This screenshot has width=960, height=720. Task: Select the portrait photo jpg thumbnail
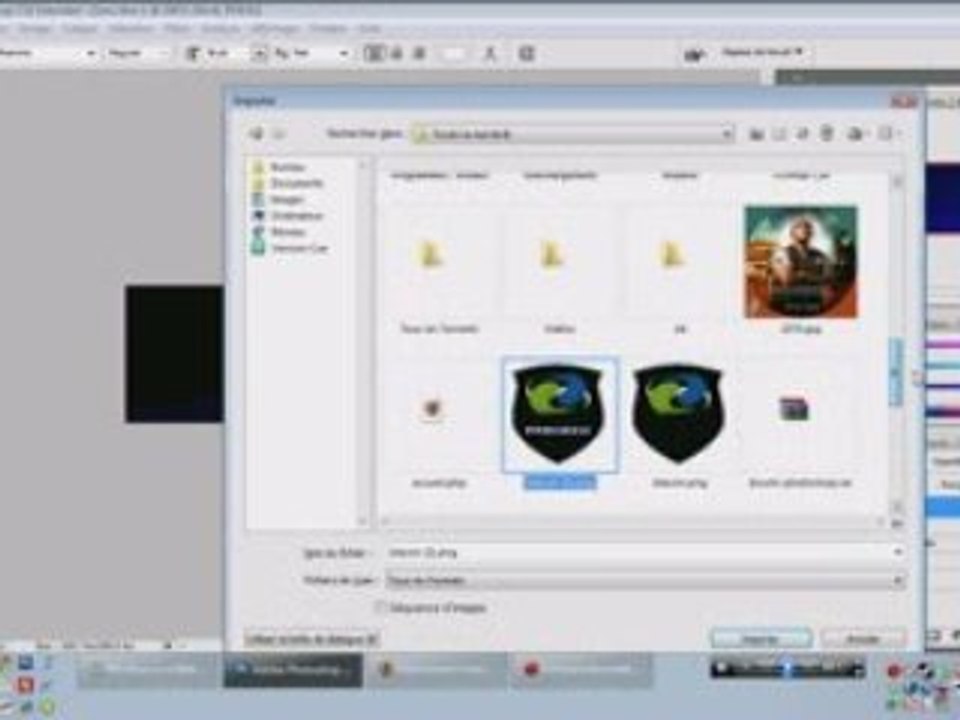[801, 262]
